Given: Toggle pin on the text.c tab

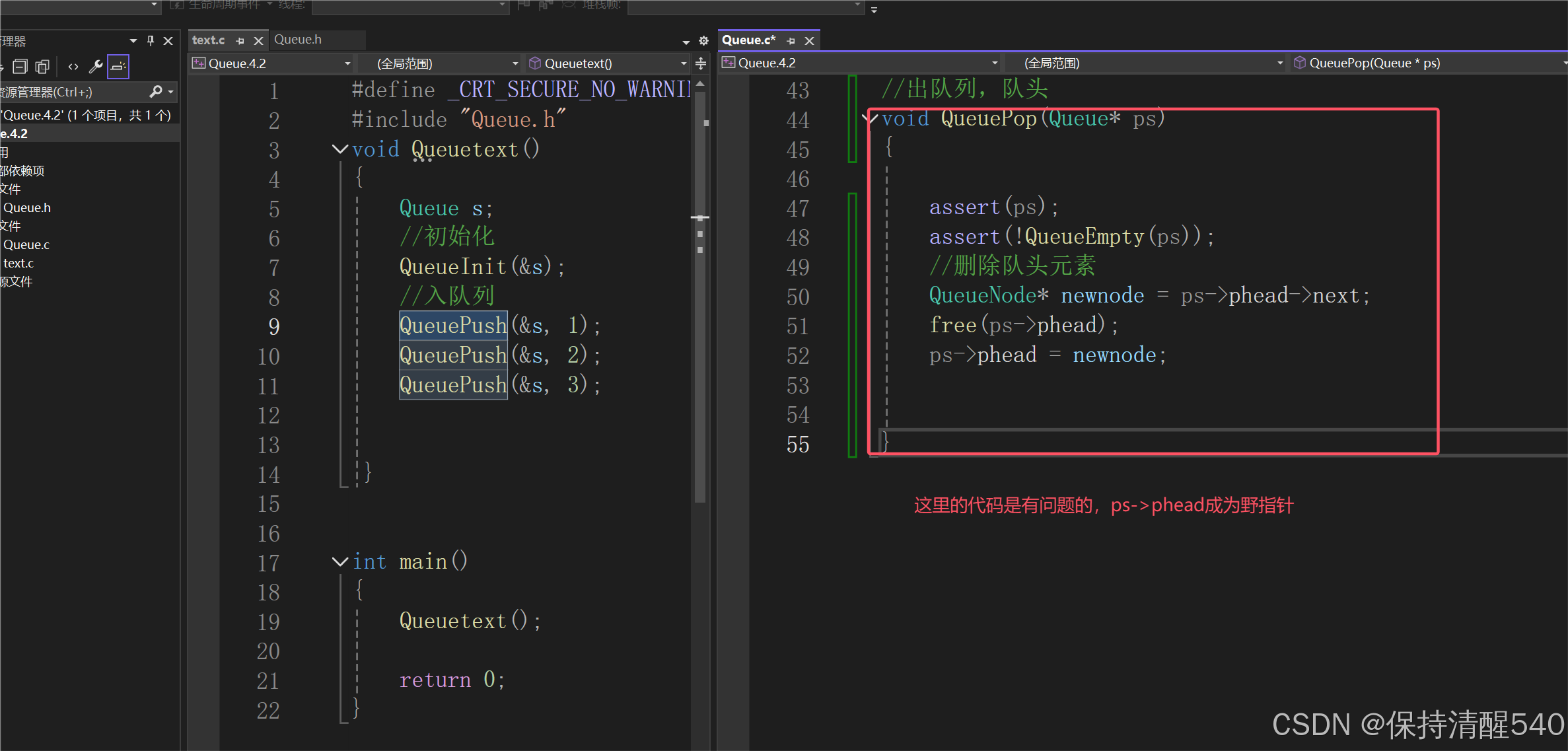Looking at the screenshot, I should tap(240, 41).
